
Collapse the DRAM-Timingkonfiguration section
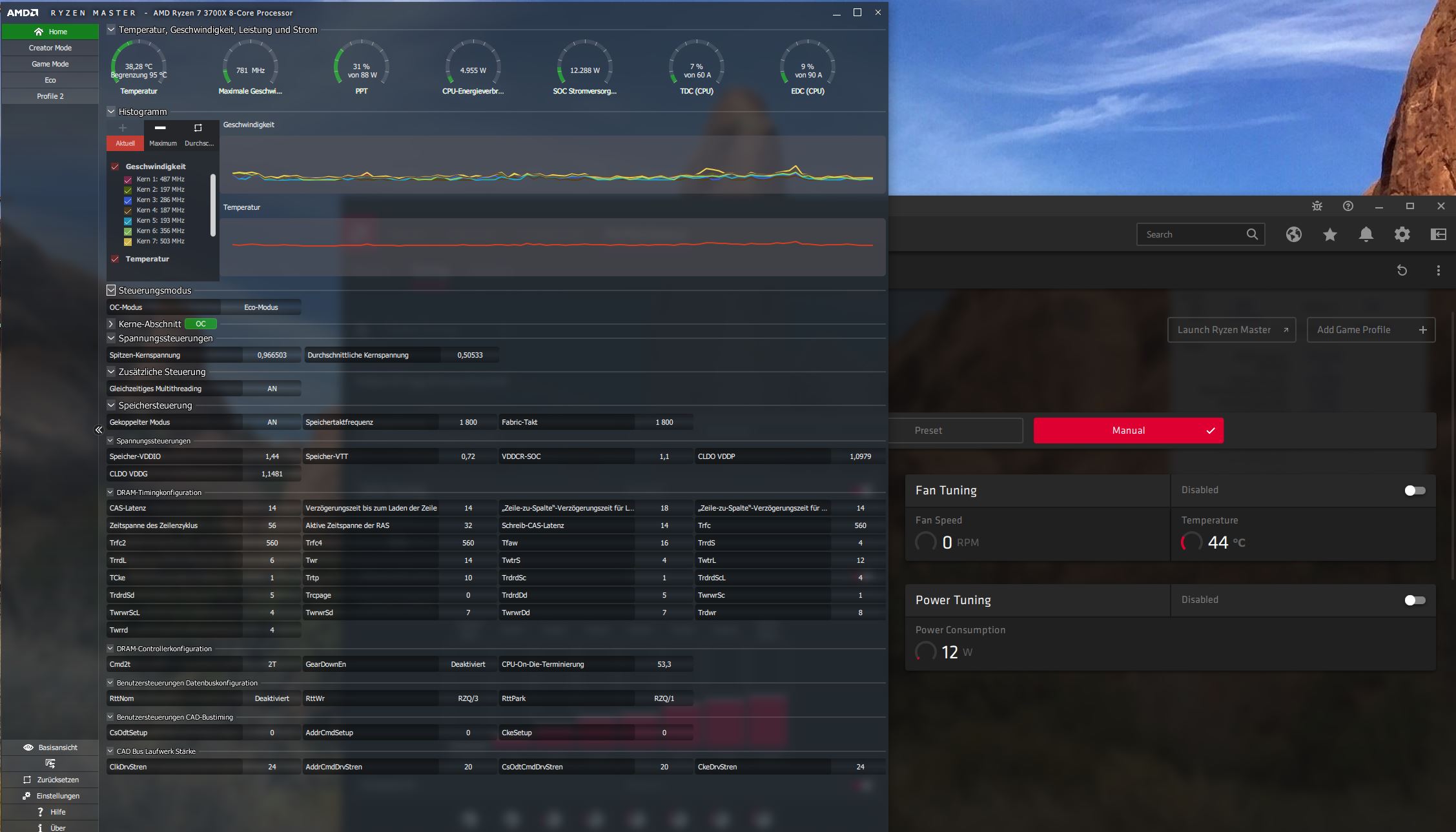coord(110,492)
